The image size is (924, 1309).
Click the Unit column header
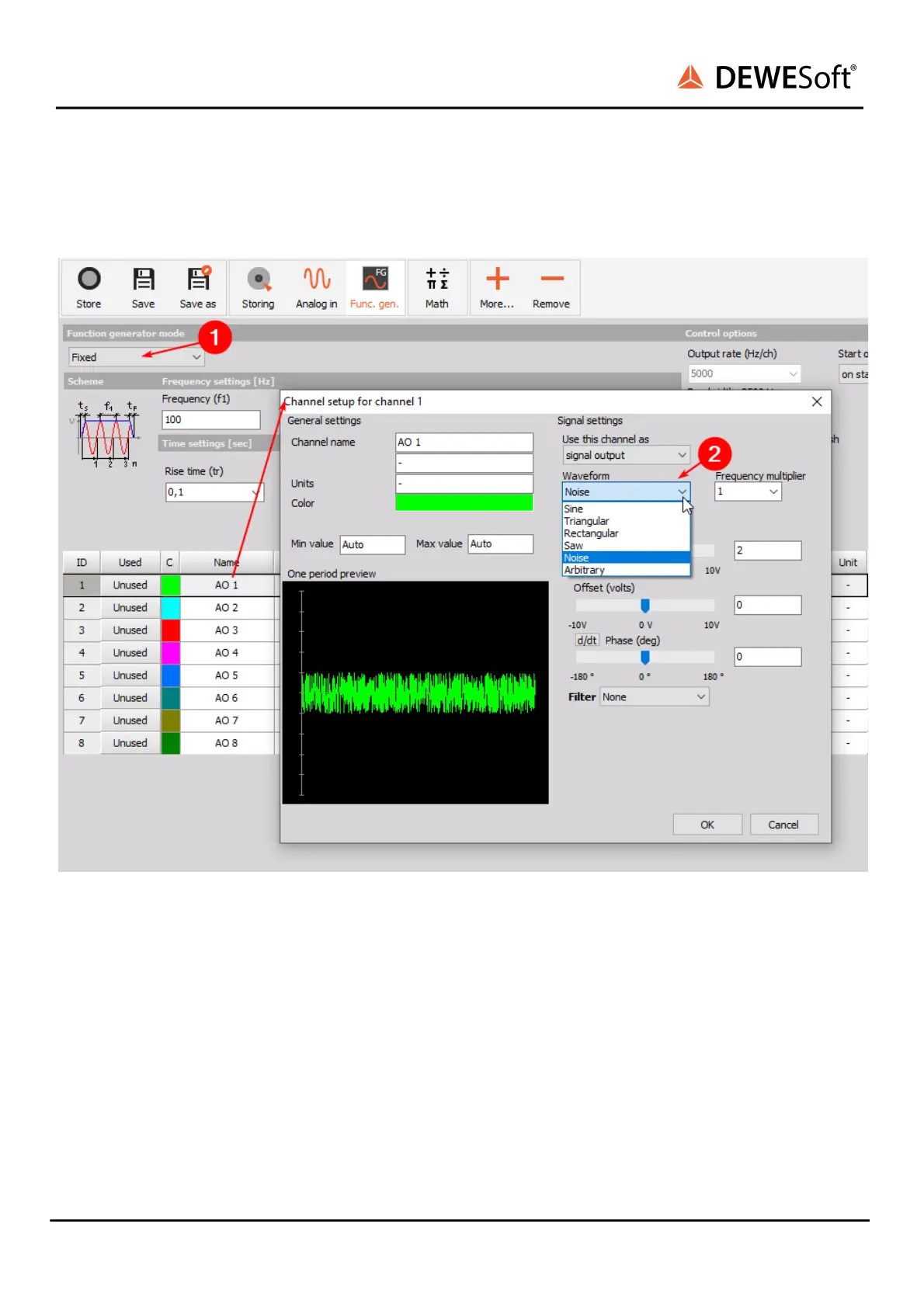point(848,562)
